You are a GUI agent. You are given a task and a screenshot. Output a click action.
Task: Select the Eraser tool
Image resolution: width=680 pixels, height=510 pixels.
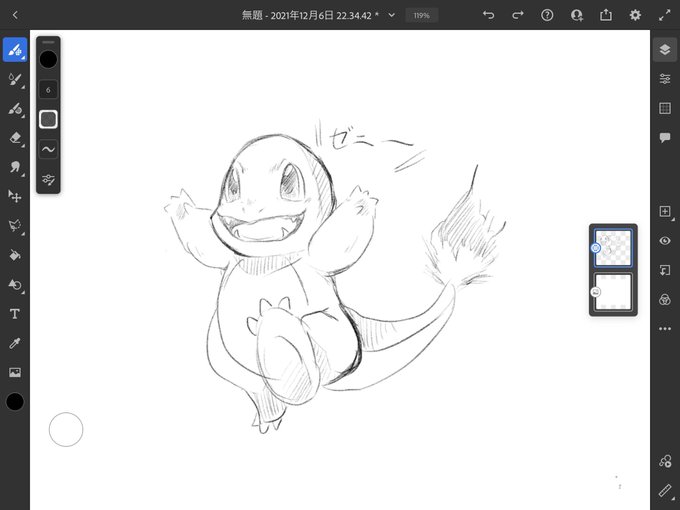coord(15,138)
